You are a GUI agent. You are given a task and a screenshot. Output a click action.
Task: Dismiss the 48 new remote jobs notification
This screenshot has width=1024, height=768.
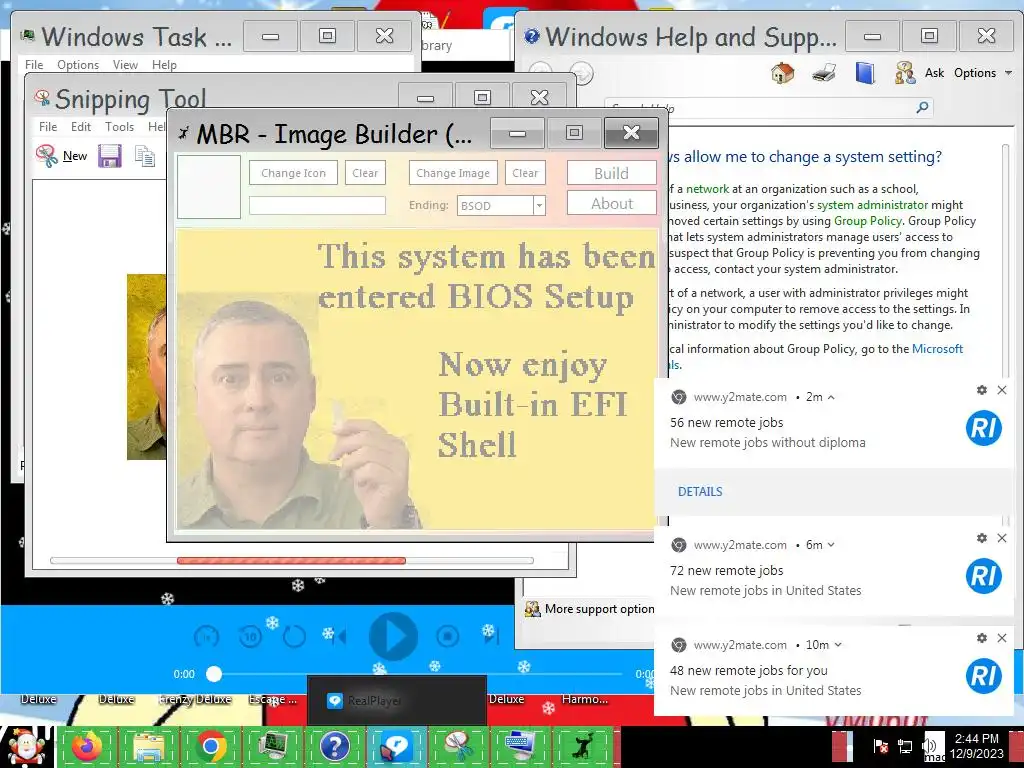point(1002,638)
